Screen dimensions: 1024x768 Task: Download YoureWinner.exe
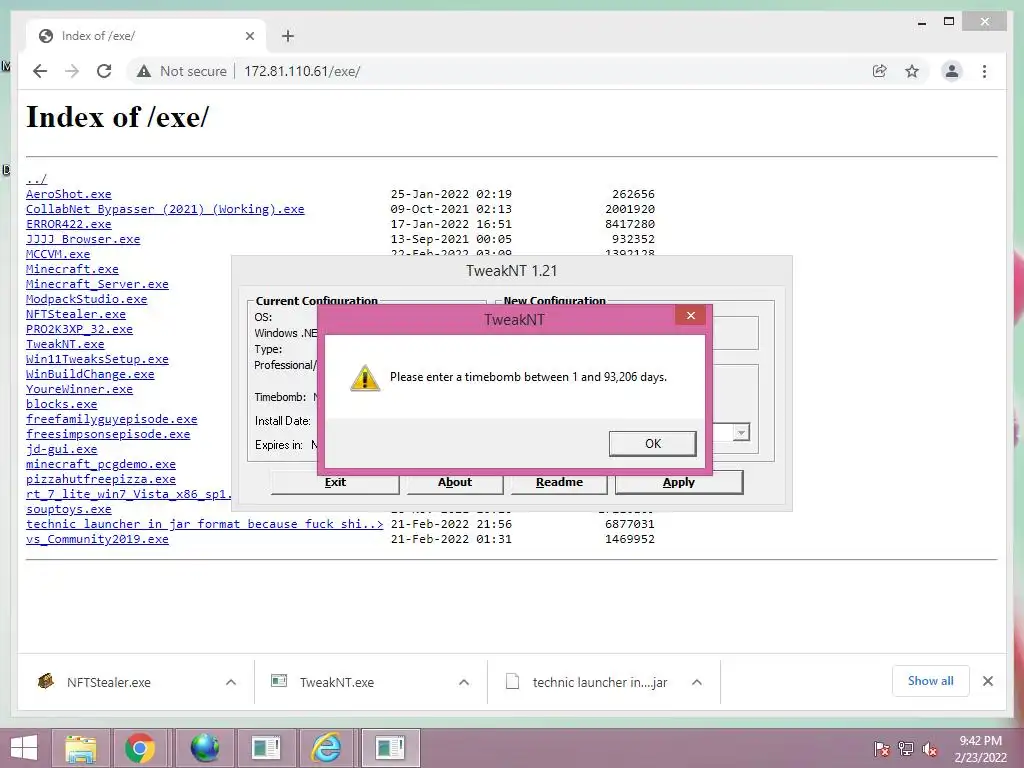(x=80, y=389)
